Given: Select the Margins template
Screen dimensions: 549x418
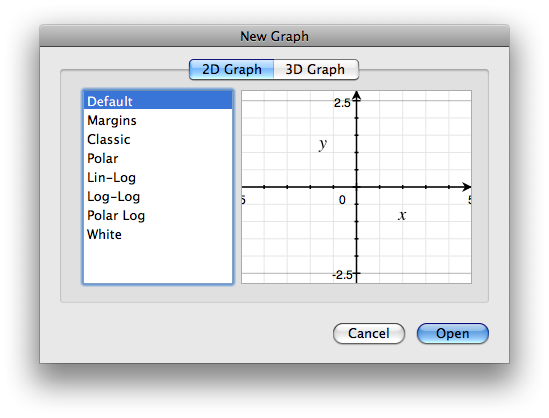Looking at the screenshot, I should (158, 120).
